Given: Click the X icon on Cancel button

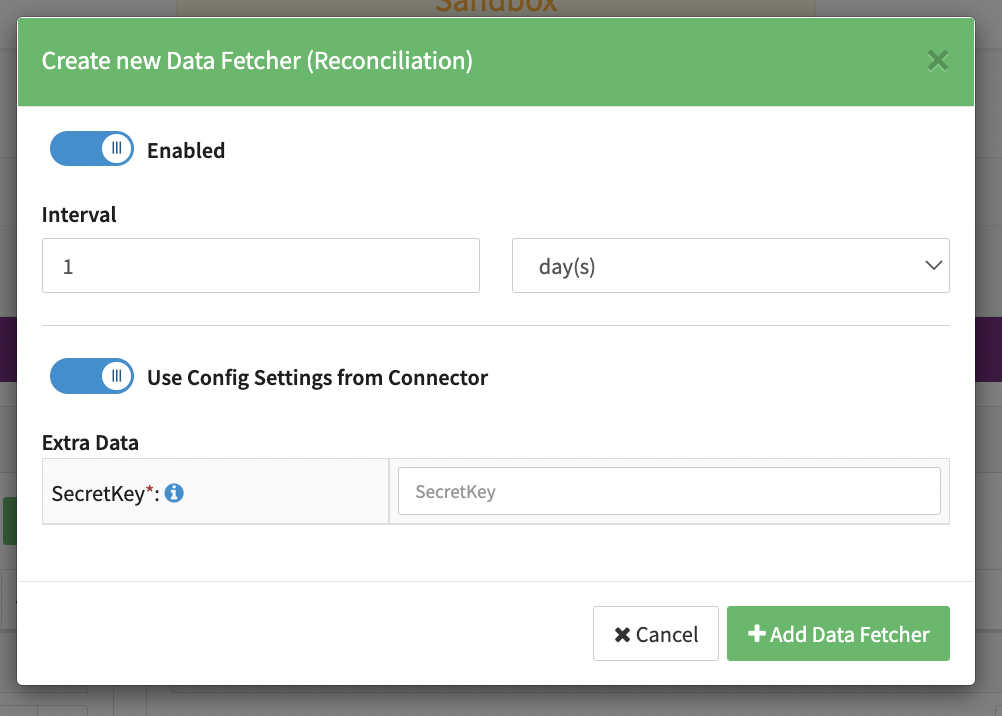Looking at the screenshot, I should coord(622,635).
